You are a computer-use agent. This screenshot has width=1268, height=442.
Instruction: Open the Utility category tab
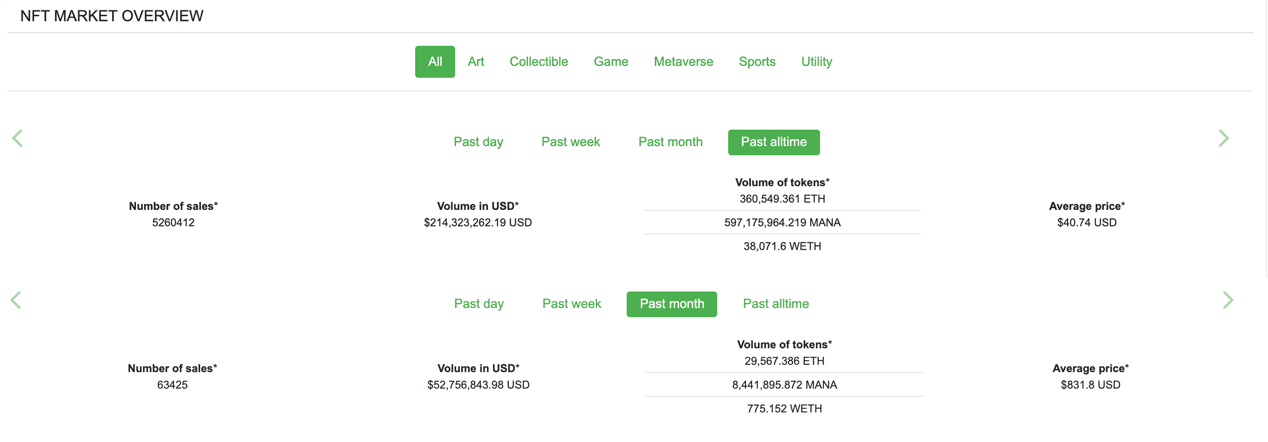[x=816, y=62]
